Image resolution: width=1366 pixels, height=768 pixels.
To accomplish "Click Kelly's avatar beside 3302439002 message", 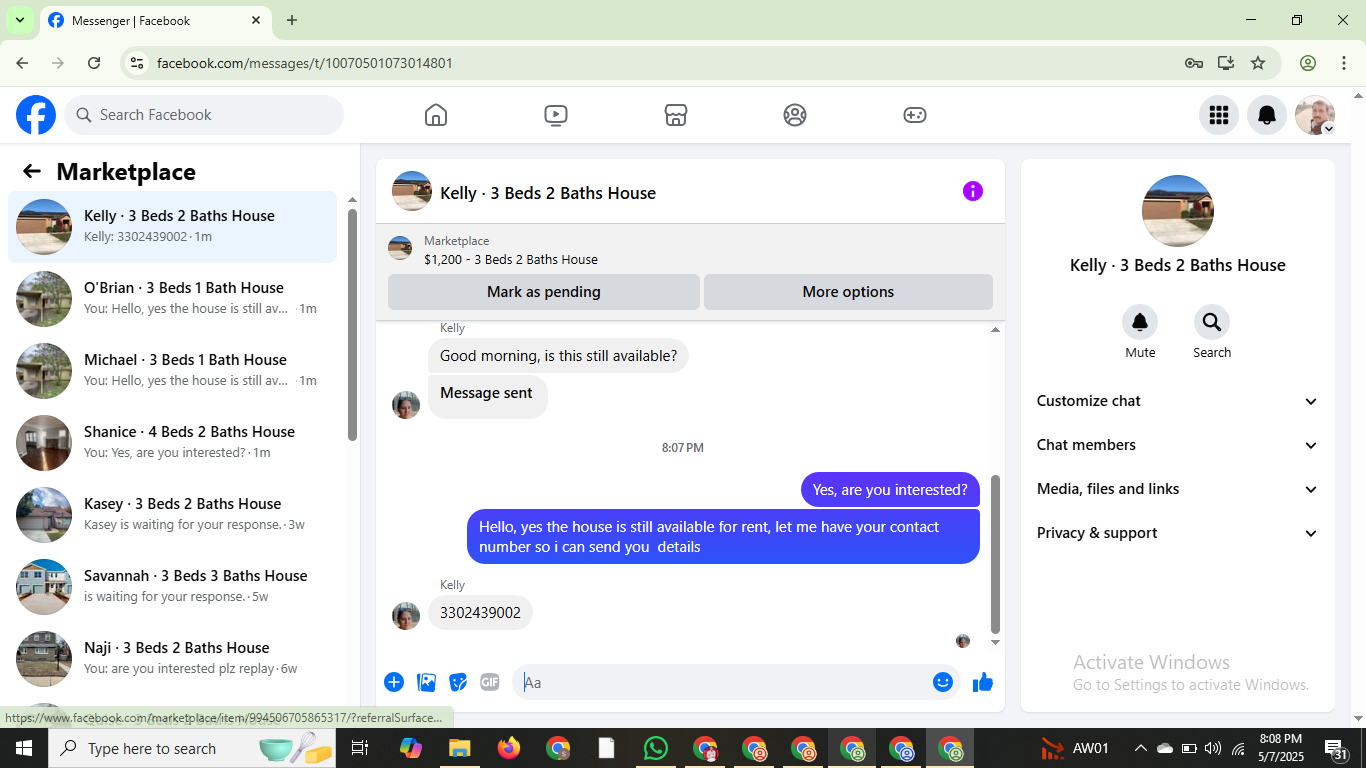I will pos(406,616).
